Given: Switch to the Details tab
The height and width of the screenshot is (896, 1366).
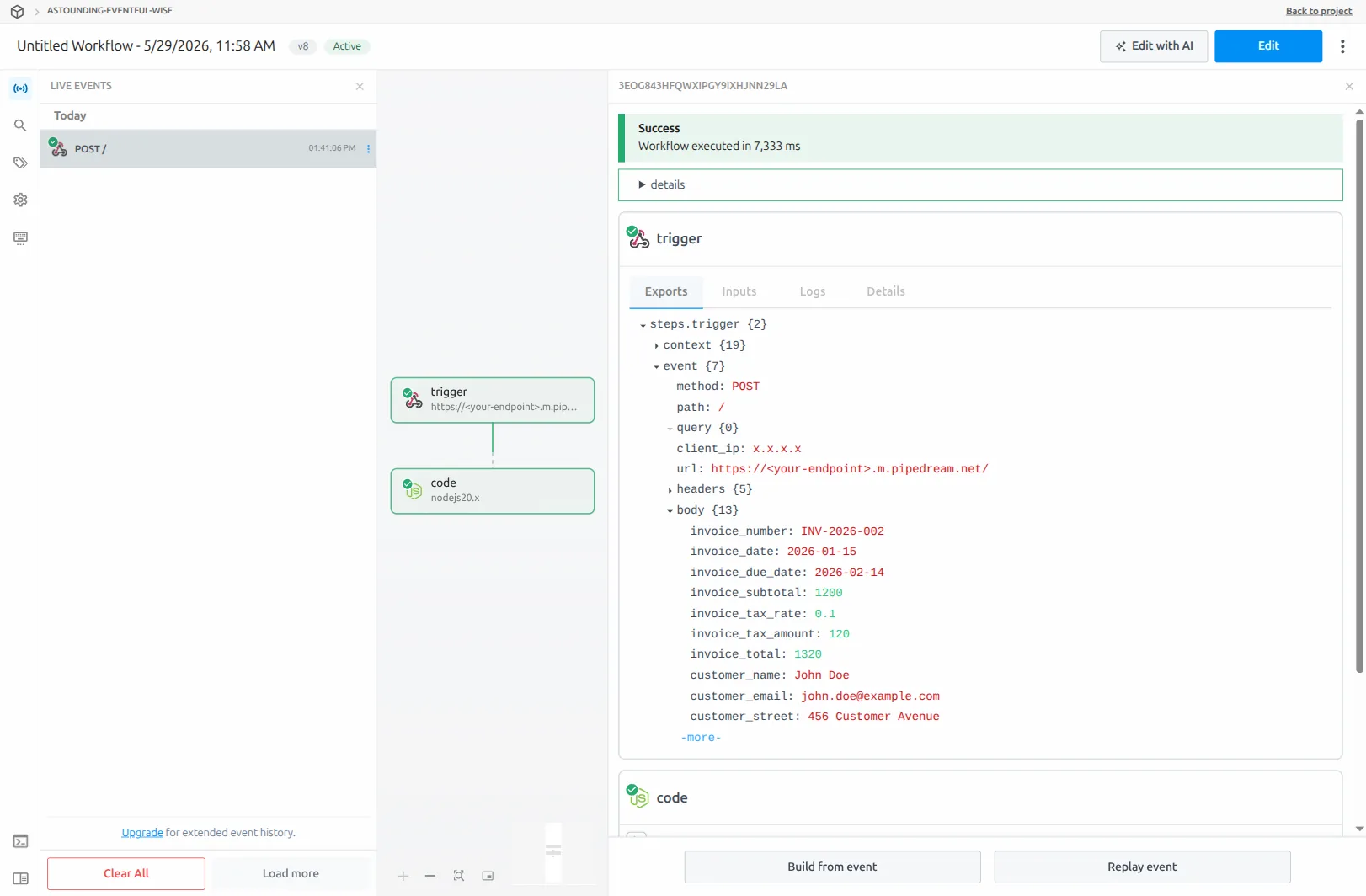Looking at the screenshot, I should tap(886, 291).
